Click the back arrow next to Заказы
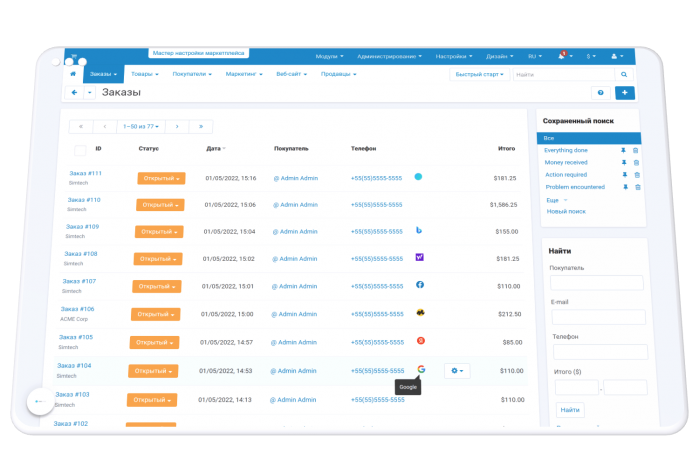This screenshot has width=700, height=466. [x=75, y=92]
